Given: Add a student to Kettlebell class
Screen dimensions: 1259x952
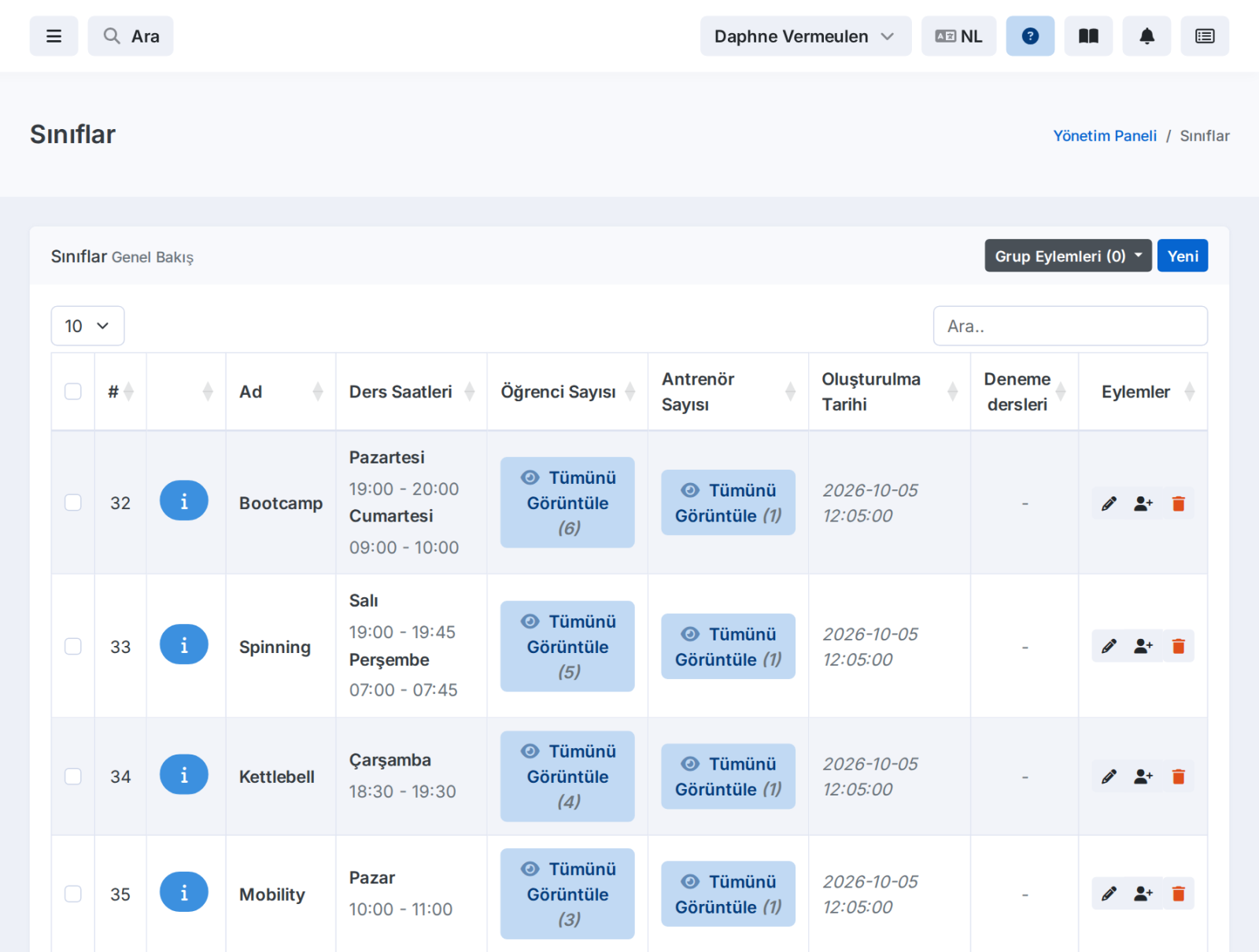Looking at the screenshot, I should tap(1143, 777).
